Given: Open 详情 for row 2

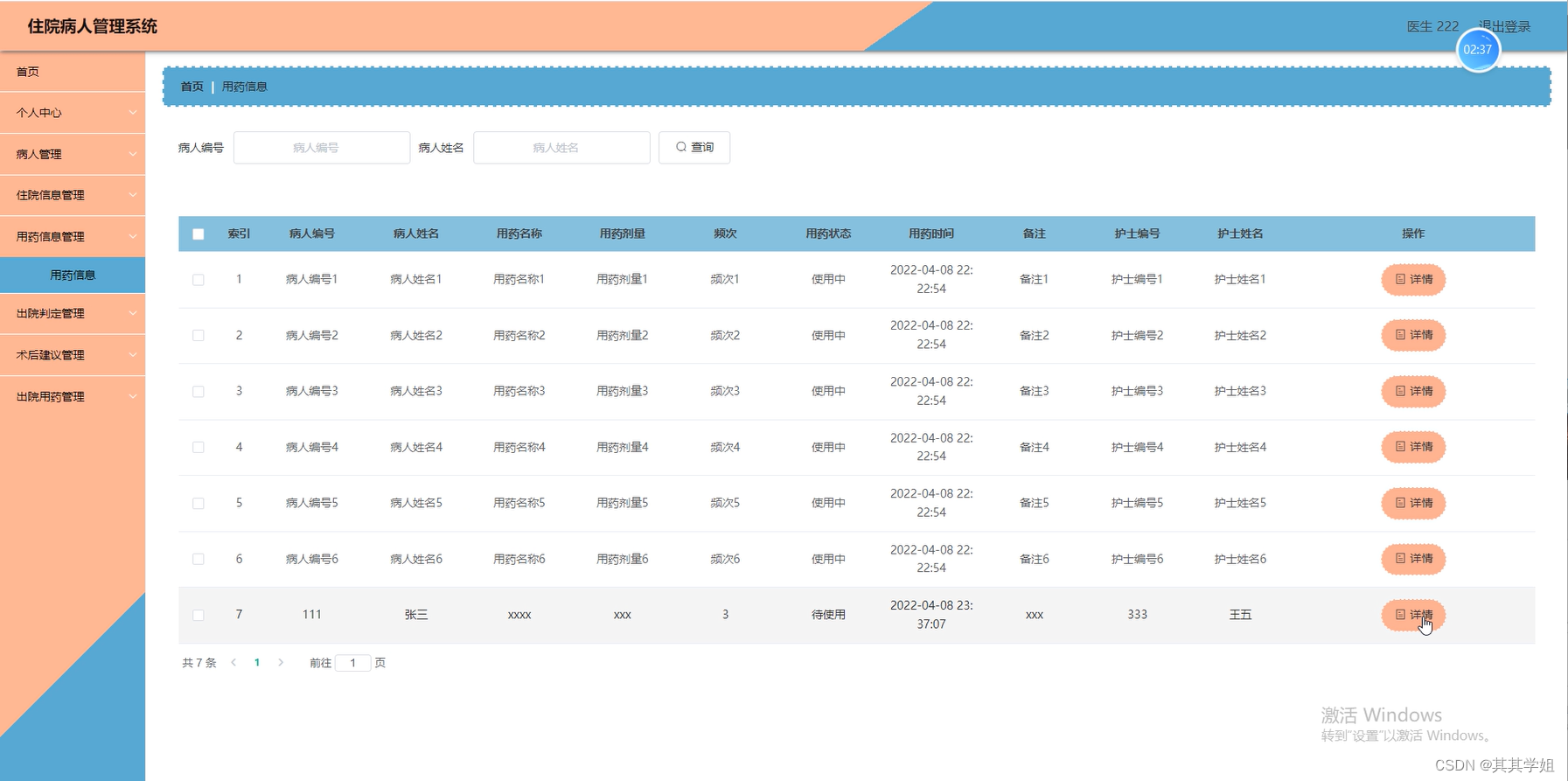Looking at the screenshot, I should coord(1413,335).
